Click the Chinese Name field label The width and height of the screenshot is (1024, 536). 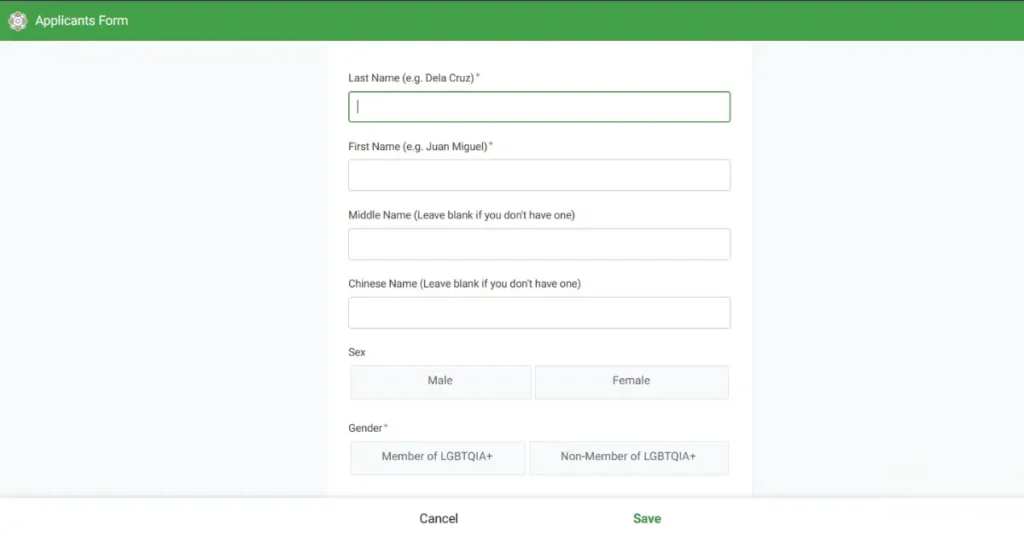pyautogui.click(x=464, y=284)
